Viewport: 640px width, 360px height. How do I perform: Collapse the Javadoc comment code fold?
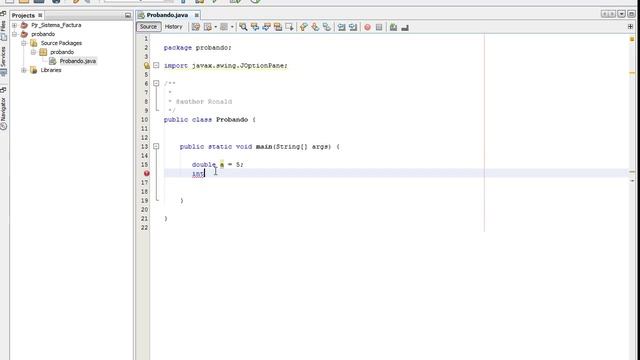click(156, 83)
